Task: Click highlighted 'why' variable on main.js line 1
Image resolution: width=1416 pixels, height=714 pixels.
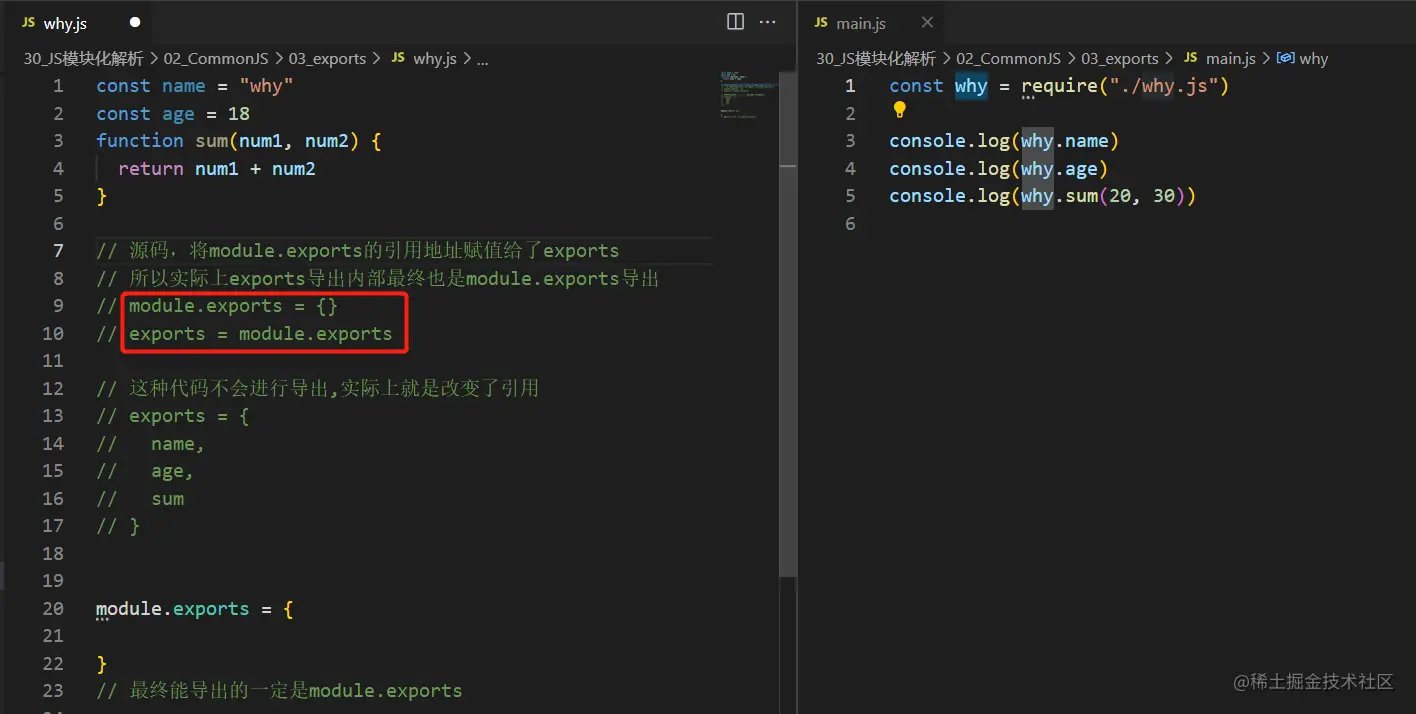Action: [971, 86]
